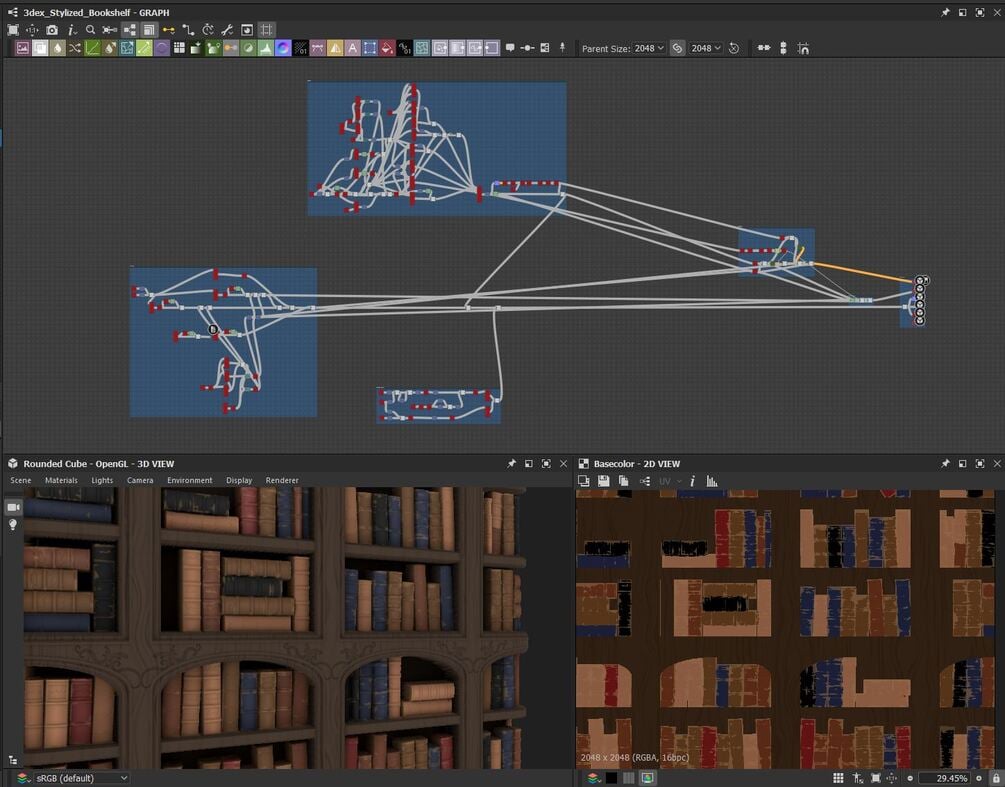The height and width of the screenshot is (787, 1005).
Task: Add a Blur node from toolbar
Action: click(x=57, y=48)
